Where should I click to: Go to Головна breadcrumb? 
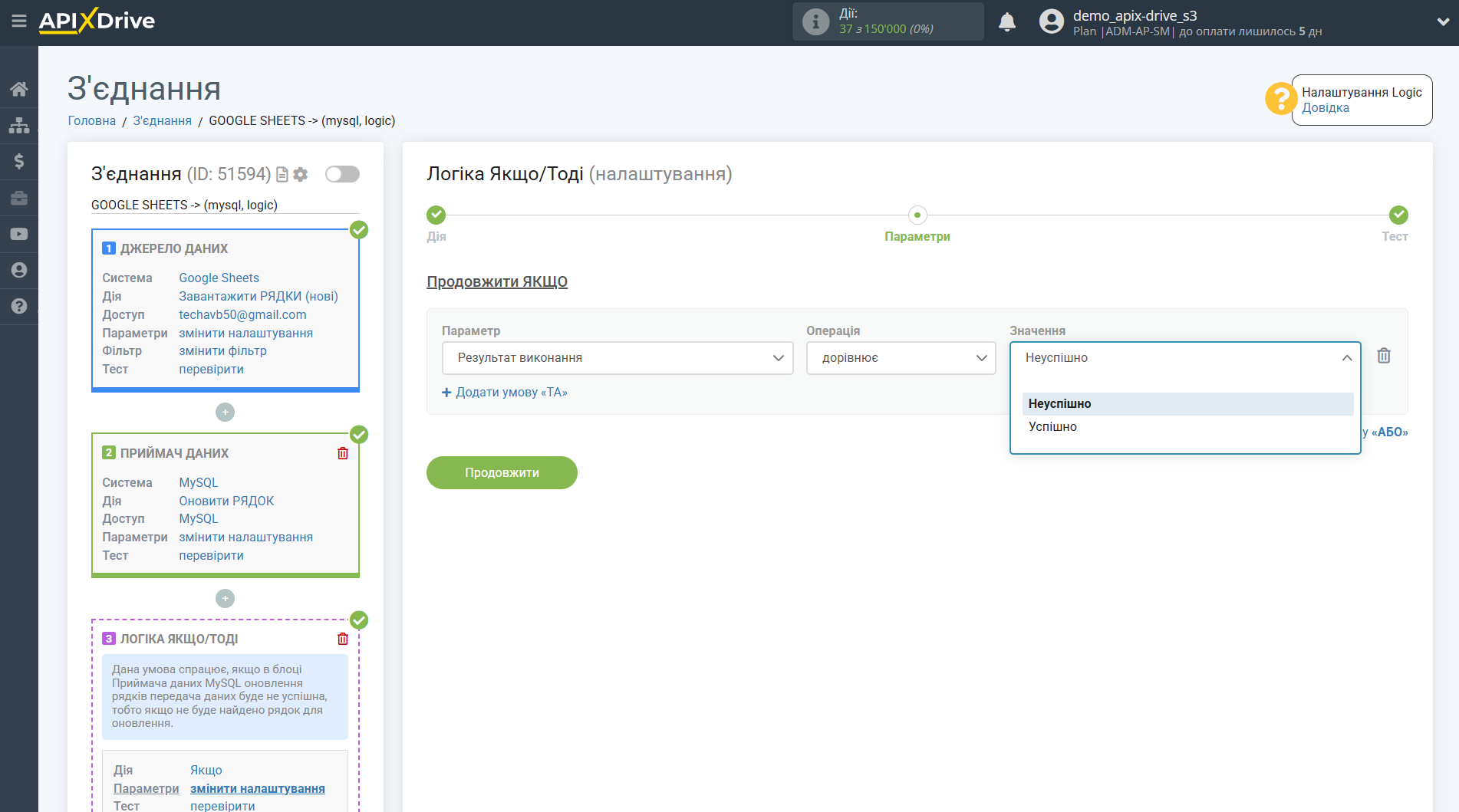coord(91,121)
